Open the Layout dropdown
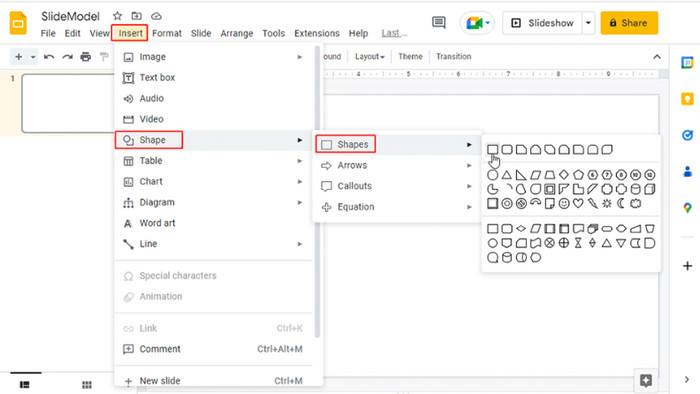The height and width of the screenshot is (394, 700). 370,57
